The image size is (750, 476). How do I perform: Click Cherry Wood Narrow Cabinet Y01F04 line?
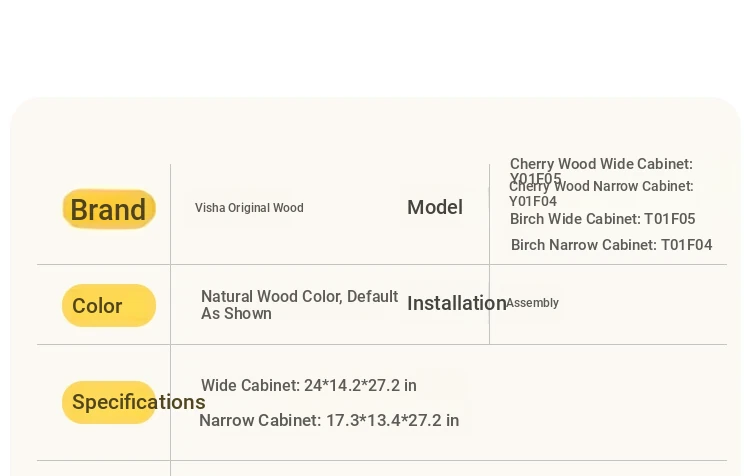pos(601,193)
